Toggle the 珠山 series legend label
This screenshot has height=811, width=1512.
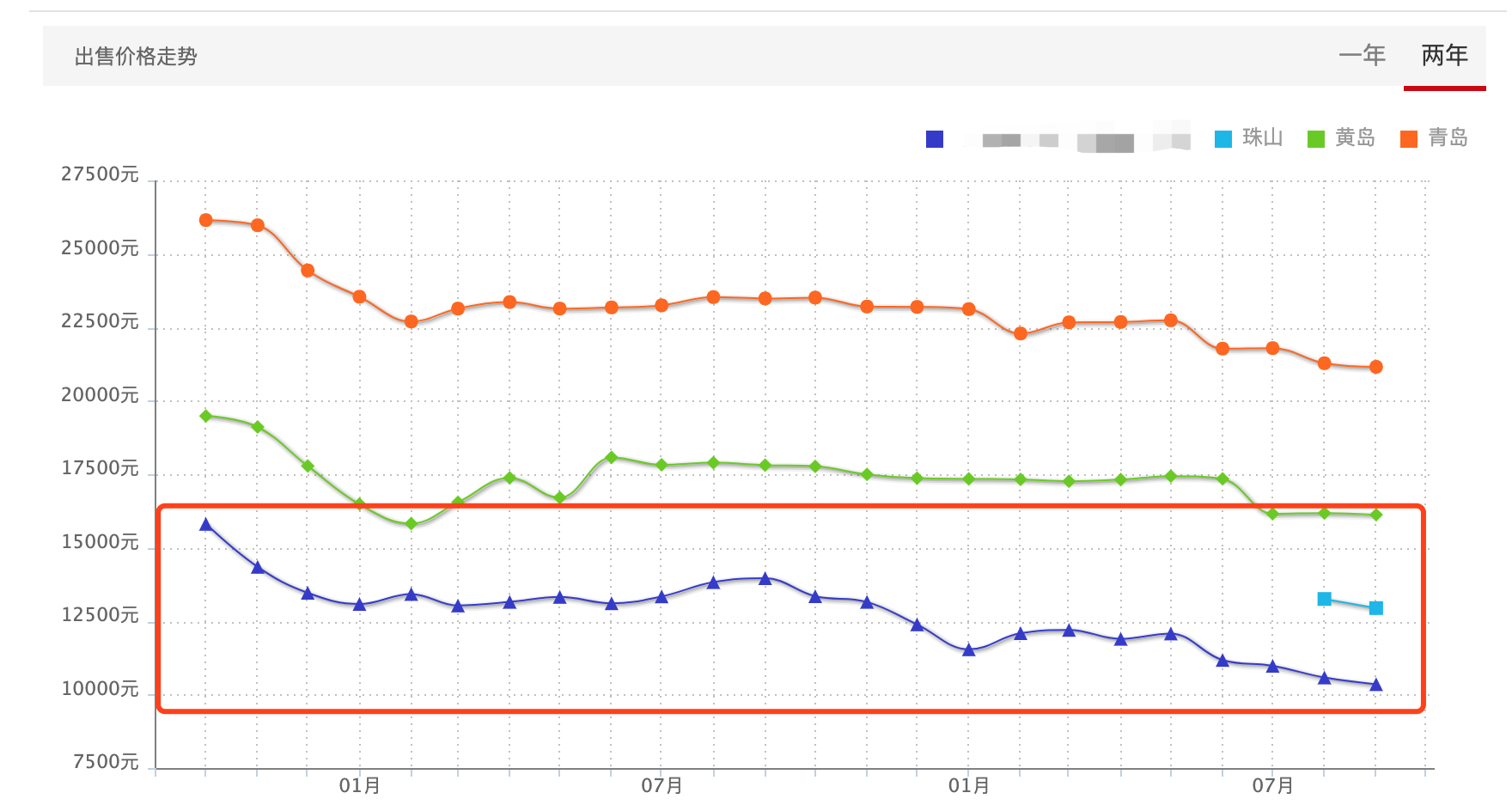1262,137
